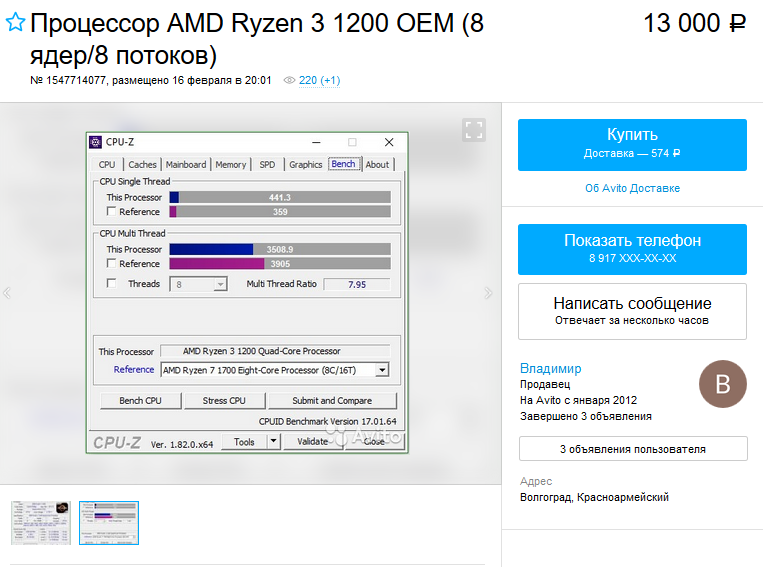Open the Mainboard tab

click(x=186, y=165)
